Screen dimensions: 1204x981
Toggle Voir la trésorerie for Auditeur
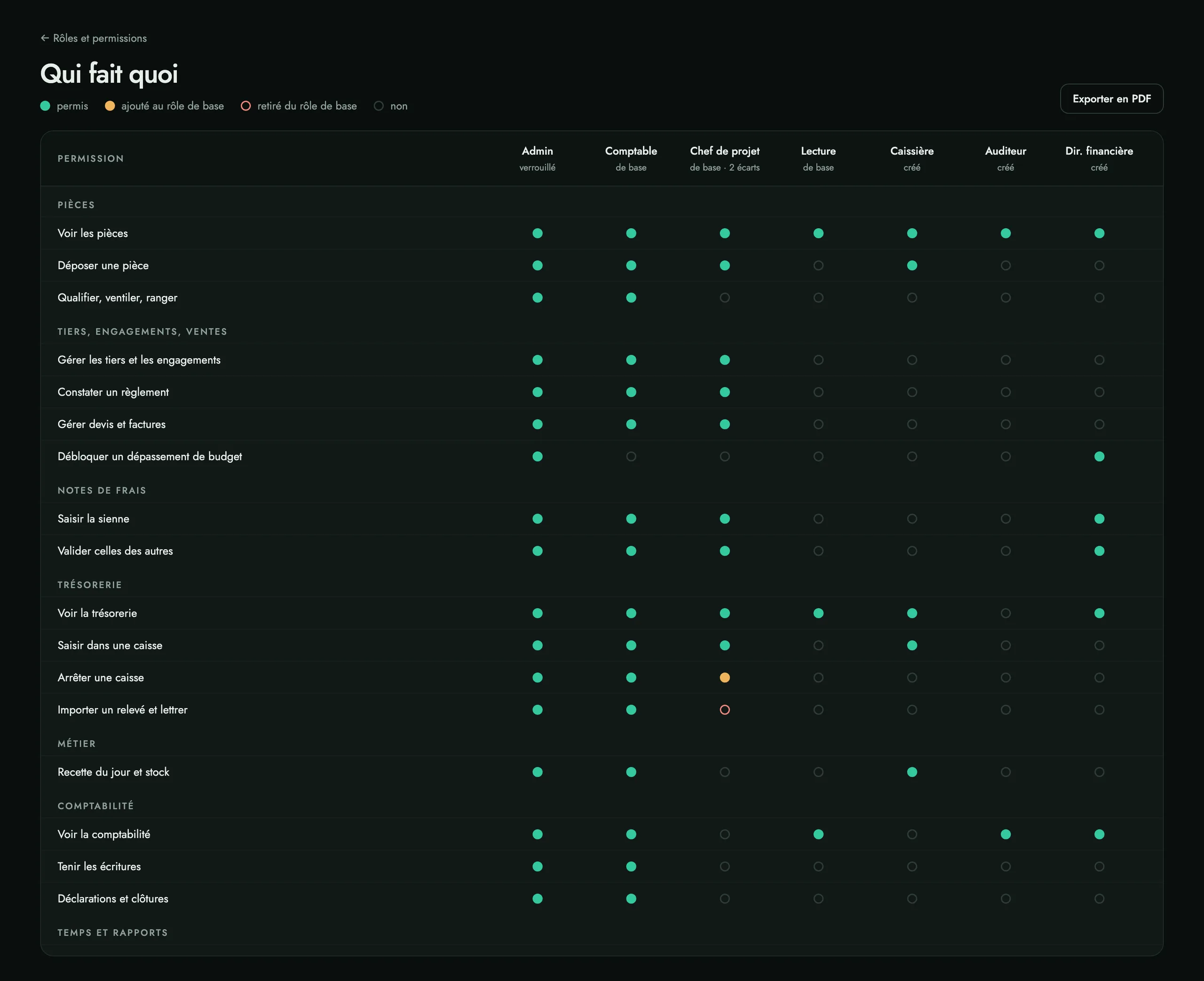point(1006,613)
